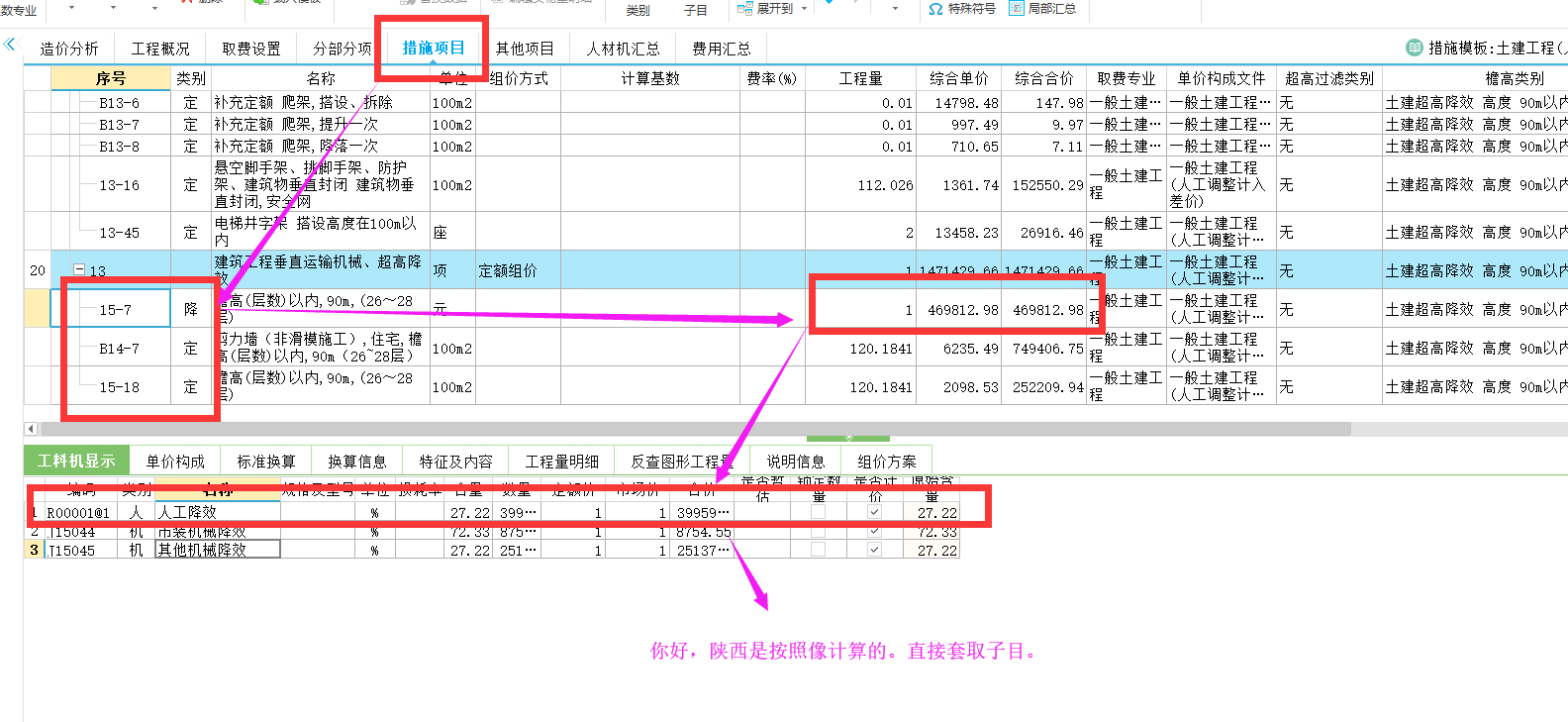The height and width of the screenshot is (722, 1568).
Task: Open the 特征及内容 bottom tab
Action: click(x=455, y=462)
